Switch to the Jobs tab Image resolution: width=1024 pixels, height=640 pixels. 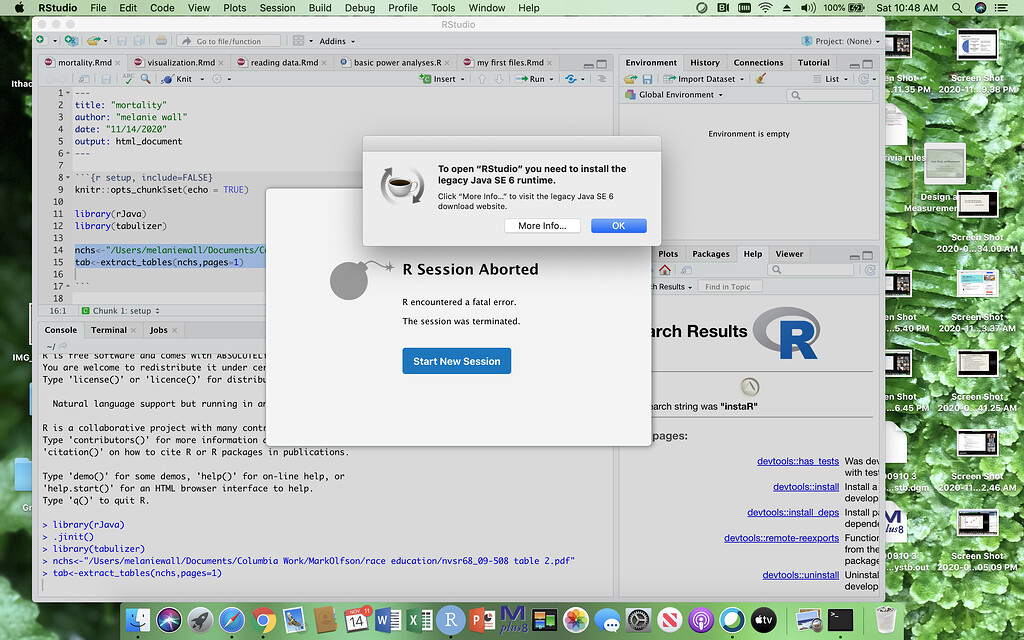[159, 330]
